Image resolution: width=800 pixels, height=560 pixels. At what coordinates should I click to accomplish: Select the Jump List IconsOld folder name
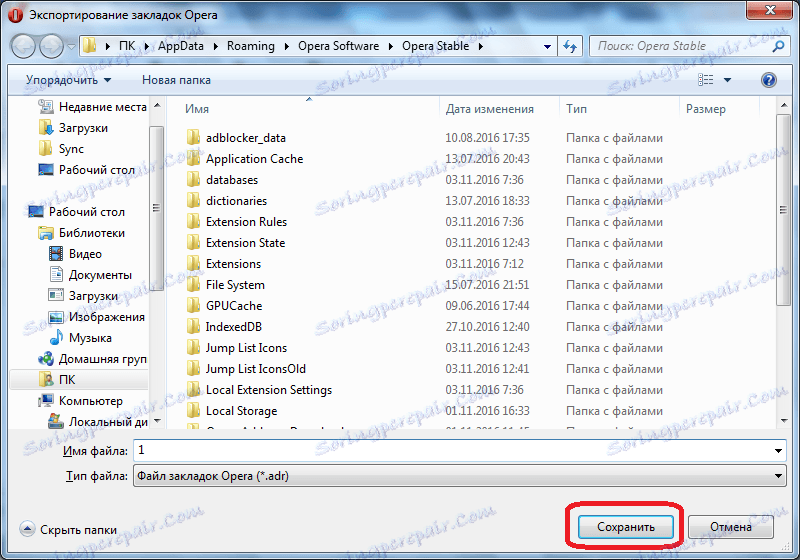[x=256, y=369]
